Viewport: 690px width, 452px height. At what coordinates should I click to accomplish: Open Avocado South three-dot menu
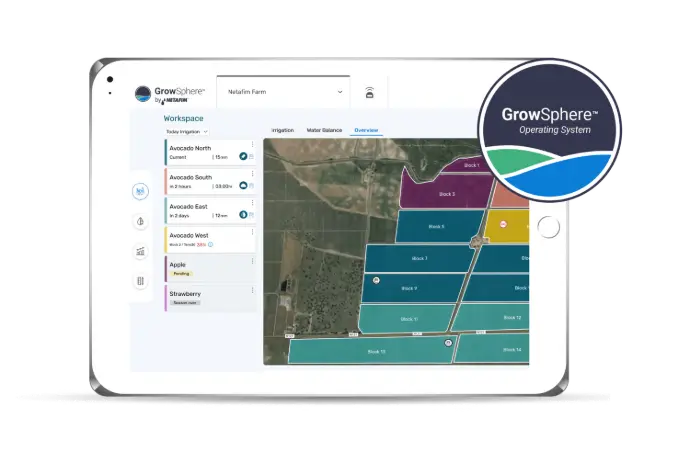point(252,174)
